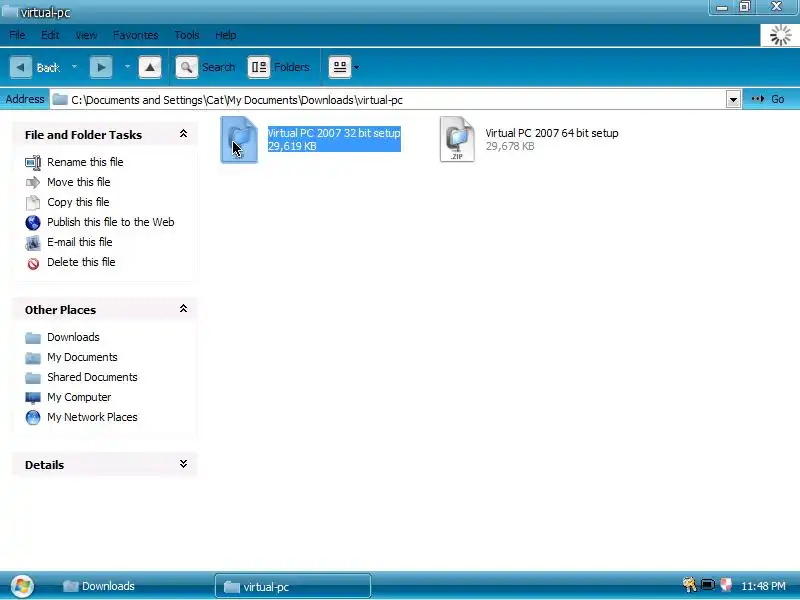Open the View menu
Image resolution: width=800 pixels, height=600 pixels.
(x=86, y=35)
